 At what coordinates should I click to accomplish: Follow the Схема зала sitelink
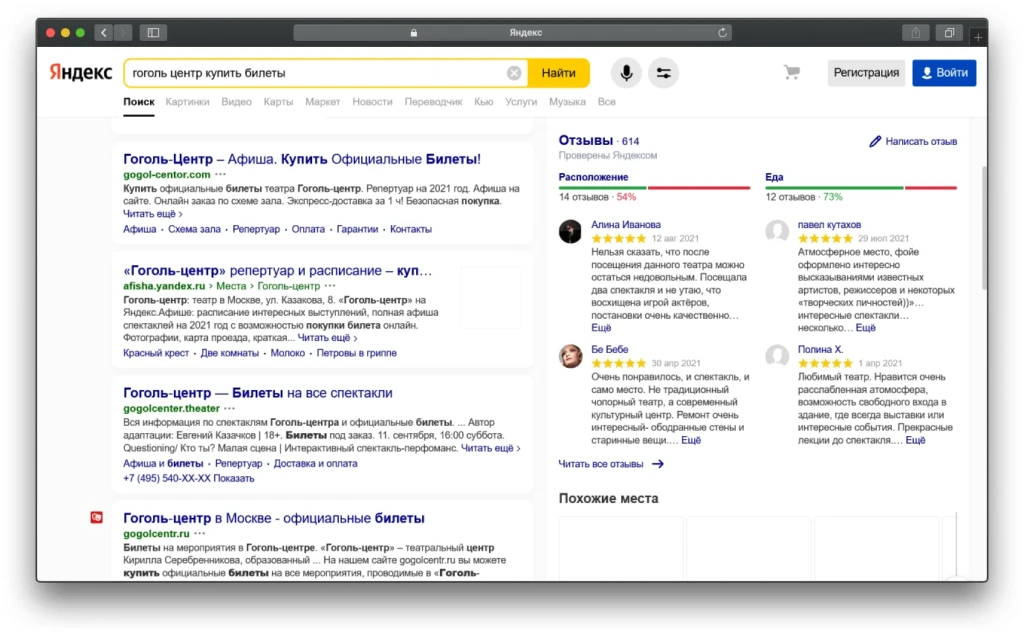point(194,229)
